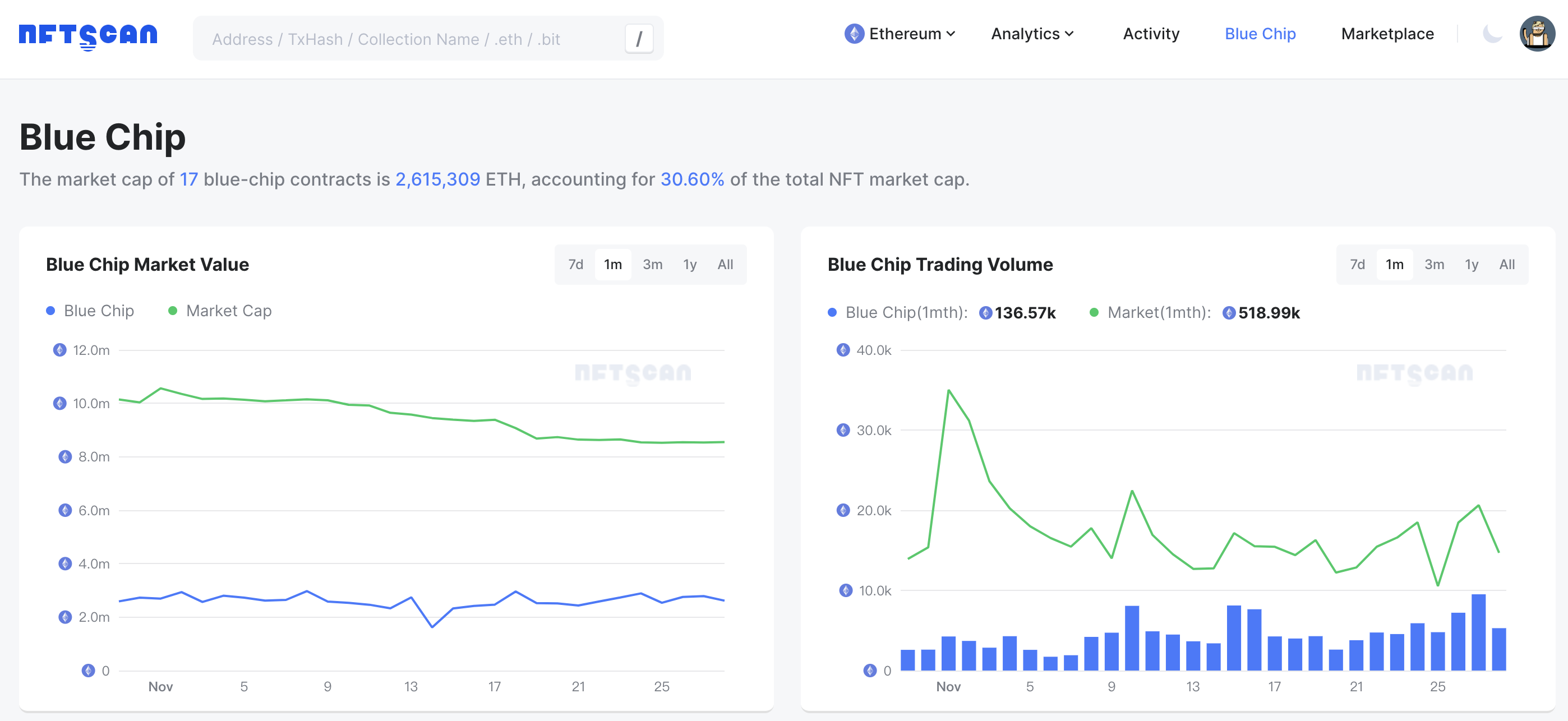Click the Ethereum icon beside 136.57k volume
Screen dimensions: 1568x721
tap(986, 313)
